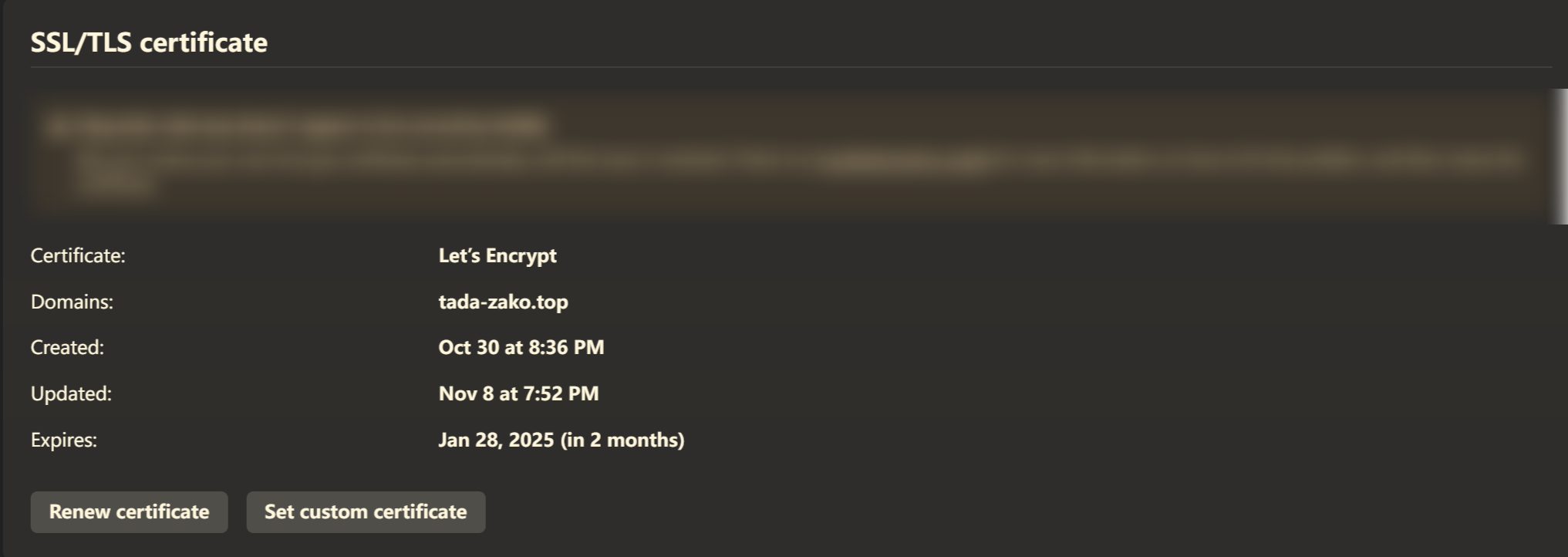The image size is (1568, 557).
Task: Click the Domains: field label
Action: click(x=72, y=302)
